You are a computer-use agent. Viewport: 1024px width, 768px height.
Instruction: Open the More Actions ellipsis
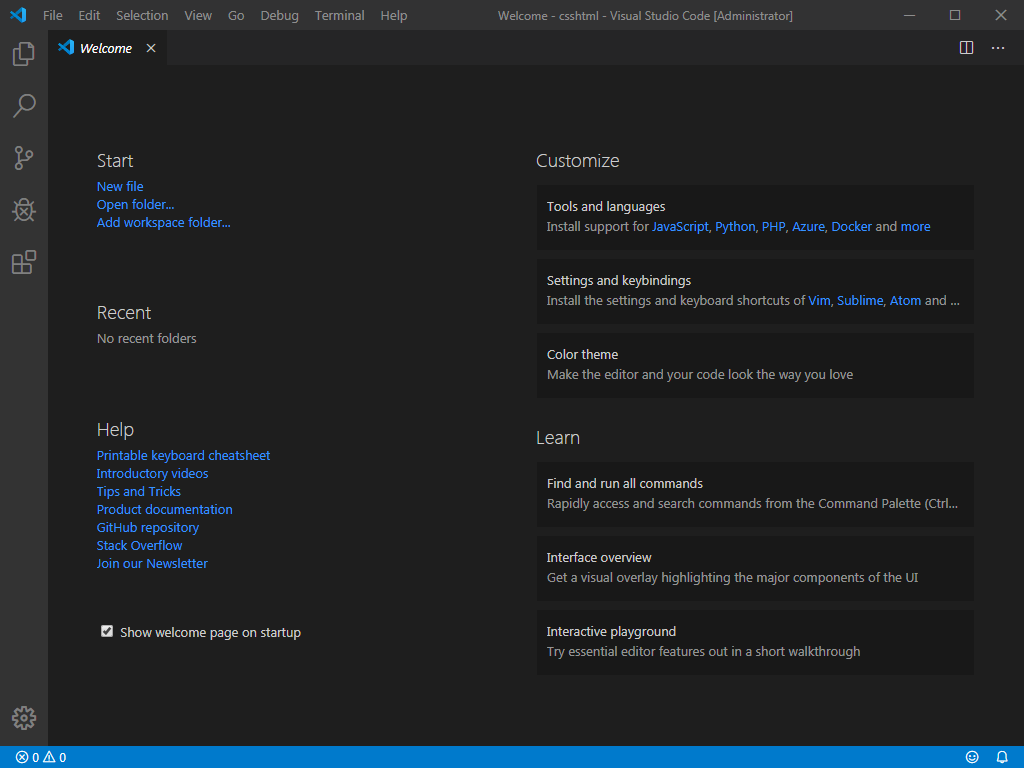click(998, 48)
